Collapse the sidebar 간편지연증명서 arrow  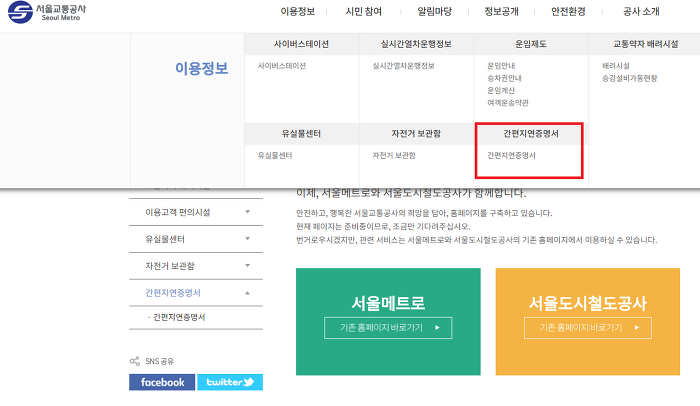[x=248, y=293]
